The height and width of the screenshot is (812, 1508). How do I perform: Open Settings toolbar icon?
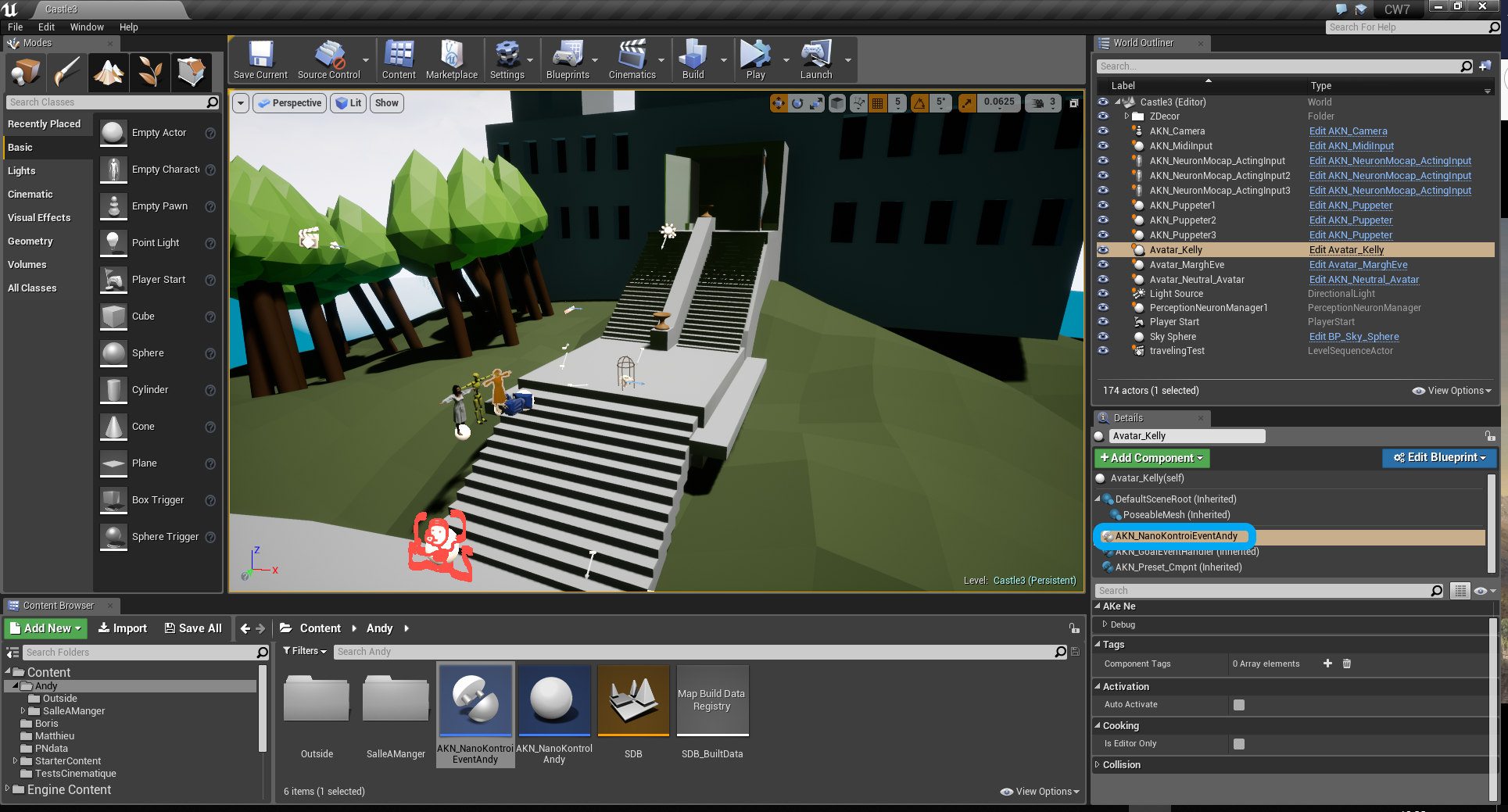507,60
